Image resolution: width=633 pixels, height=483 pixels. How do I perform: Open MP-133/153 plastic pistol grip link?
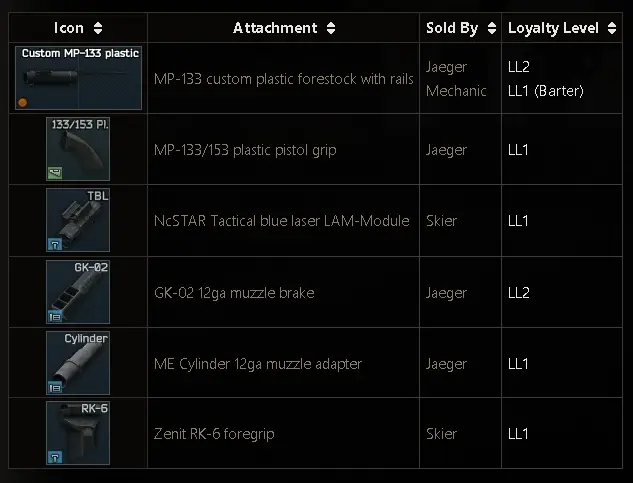pyautogui.click(x=245, y=150)
